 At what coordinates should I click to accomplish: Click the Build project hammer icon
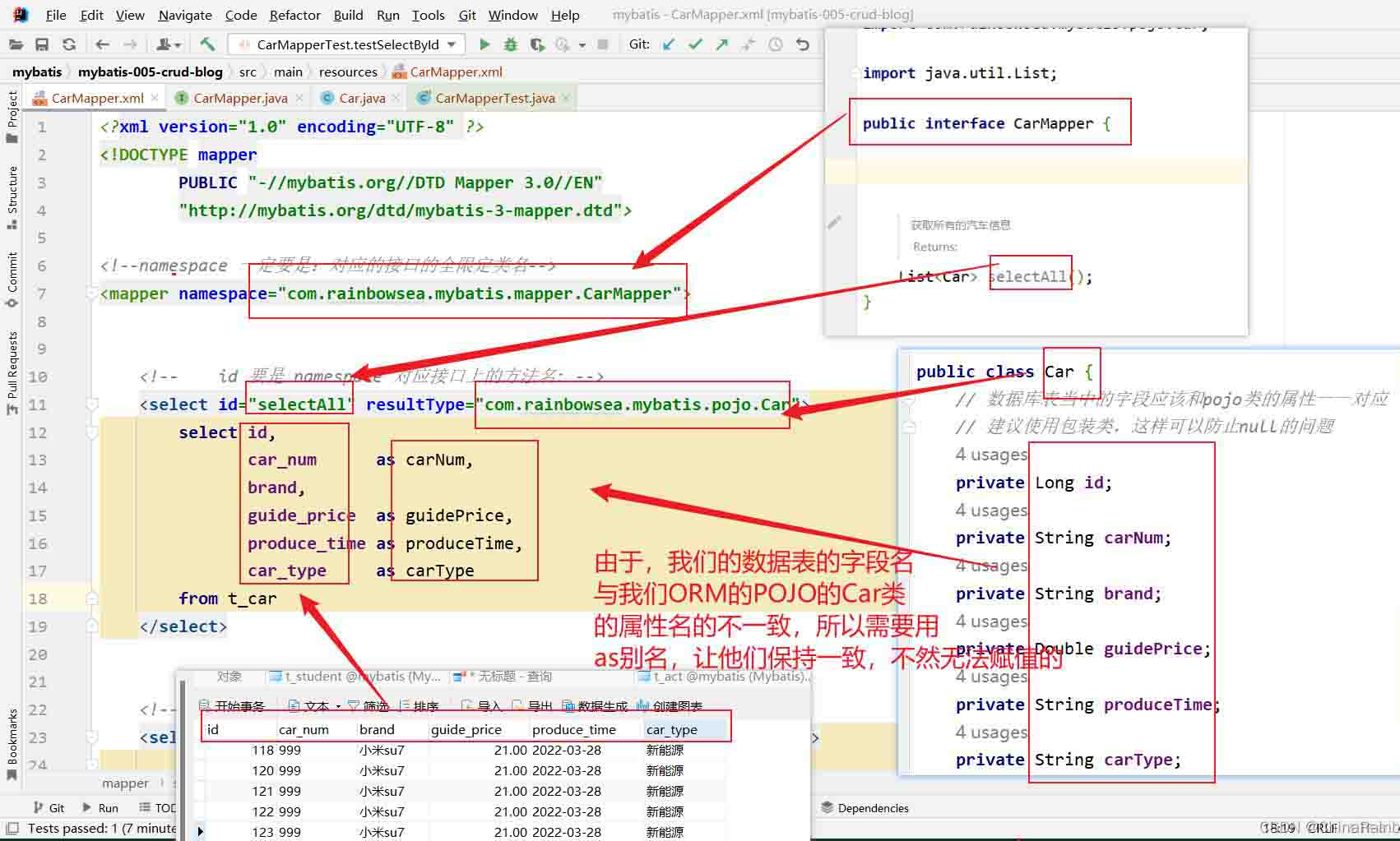(207, 44)
